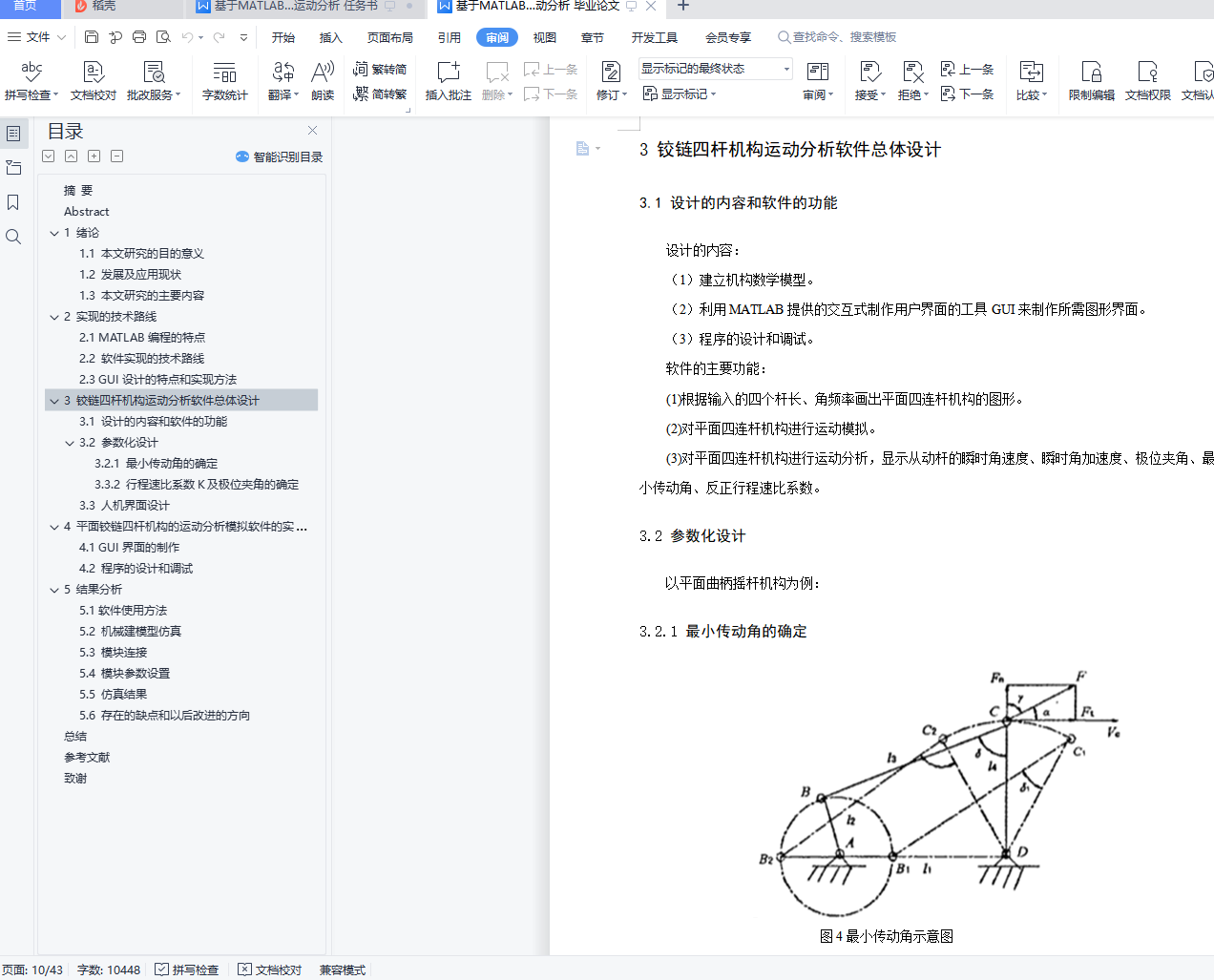Click the up-chevron box icon under the 目录 title
1214x980 pixels.
point(71,156)
